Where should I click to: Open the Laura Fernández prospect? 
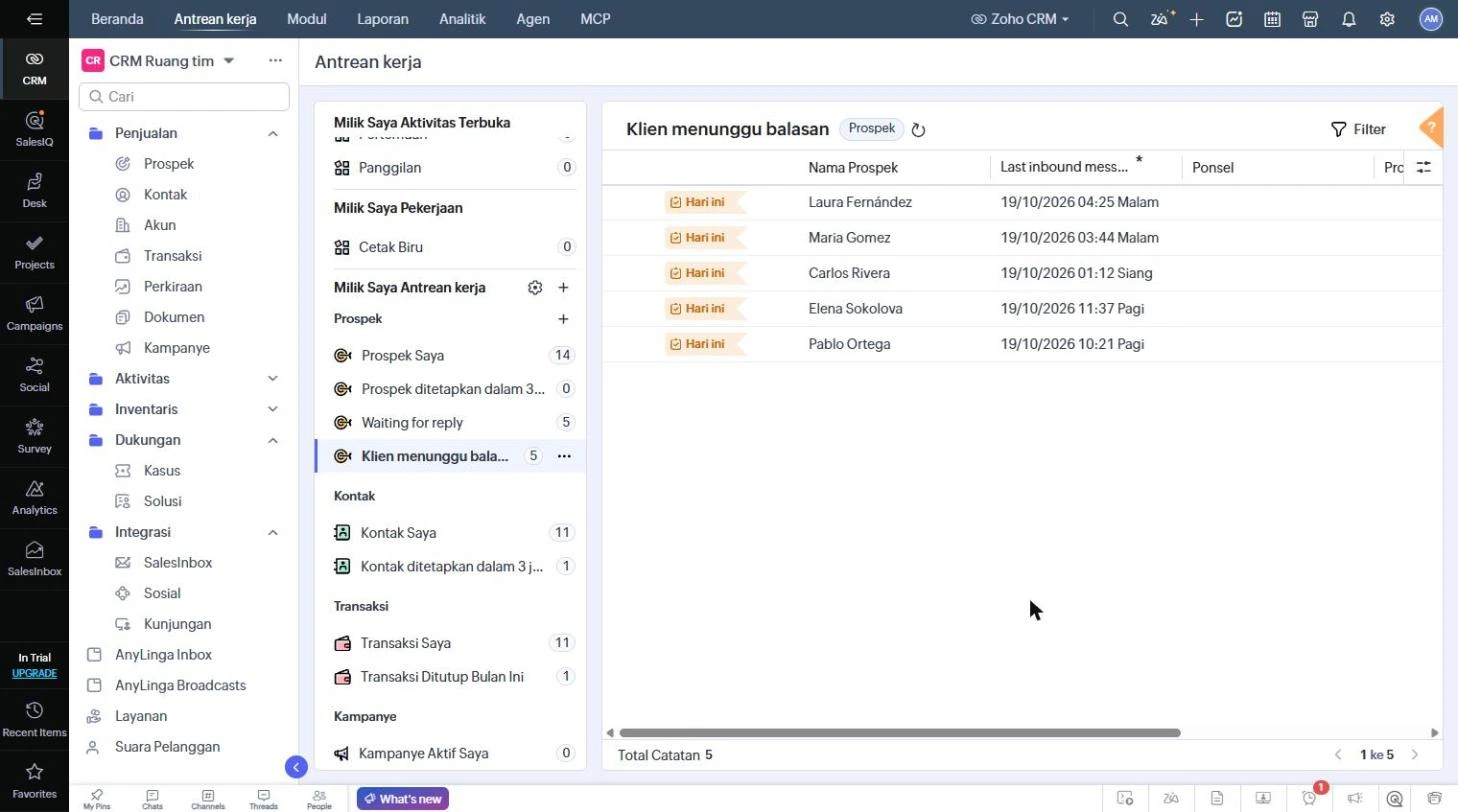point(860,202)
